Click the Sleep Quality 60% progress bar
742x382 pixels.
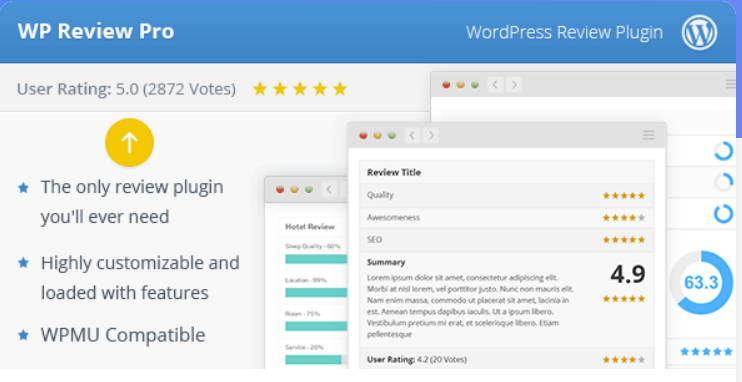click(x=316, y=259)
